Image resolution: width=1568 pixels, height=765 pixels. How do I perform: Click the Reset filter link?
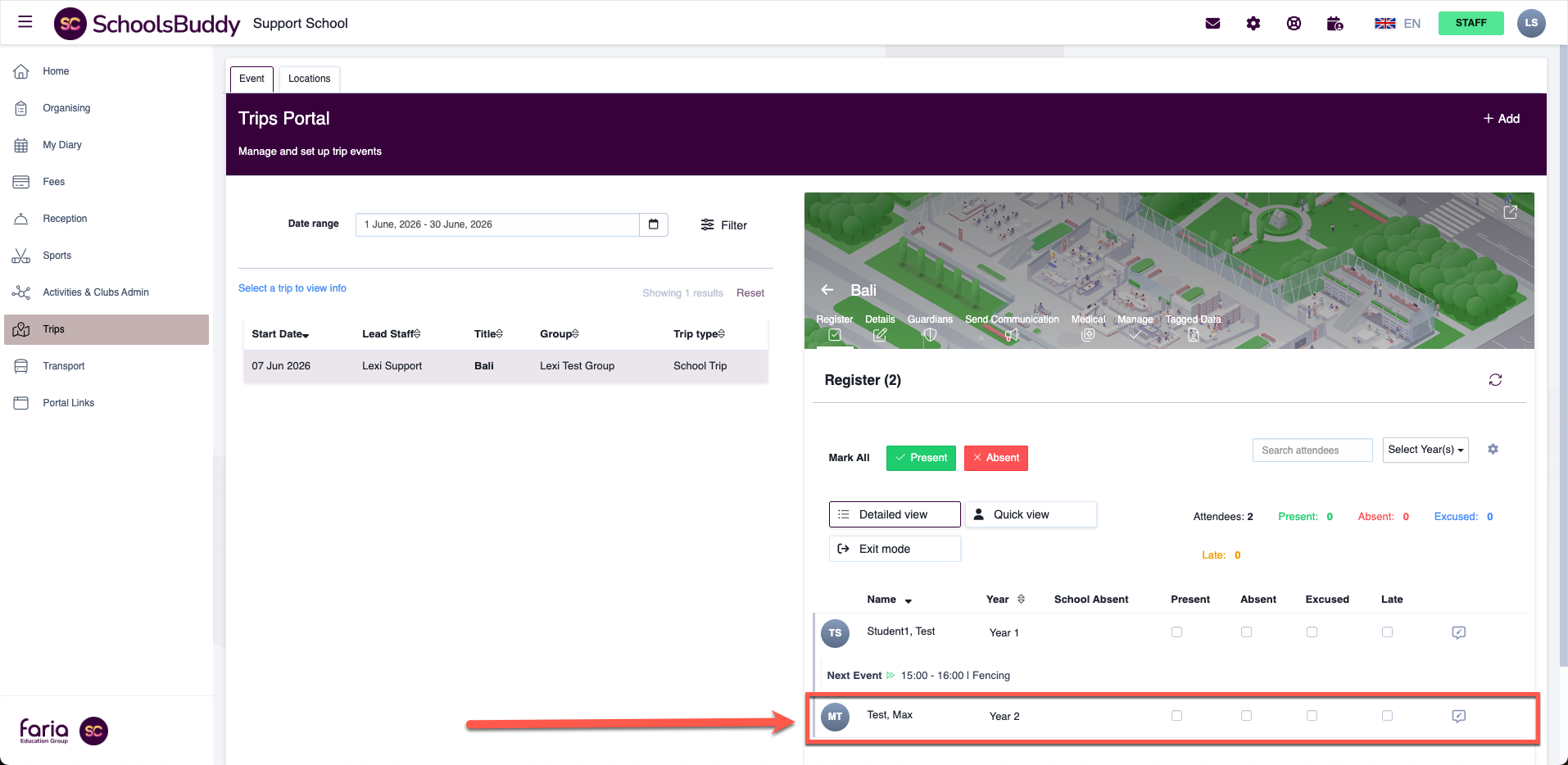pyautogui.click(x=750, y=293)
